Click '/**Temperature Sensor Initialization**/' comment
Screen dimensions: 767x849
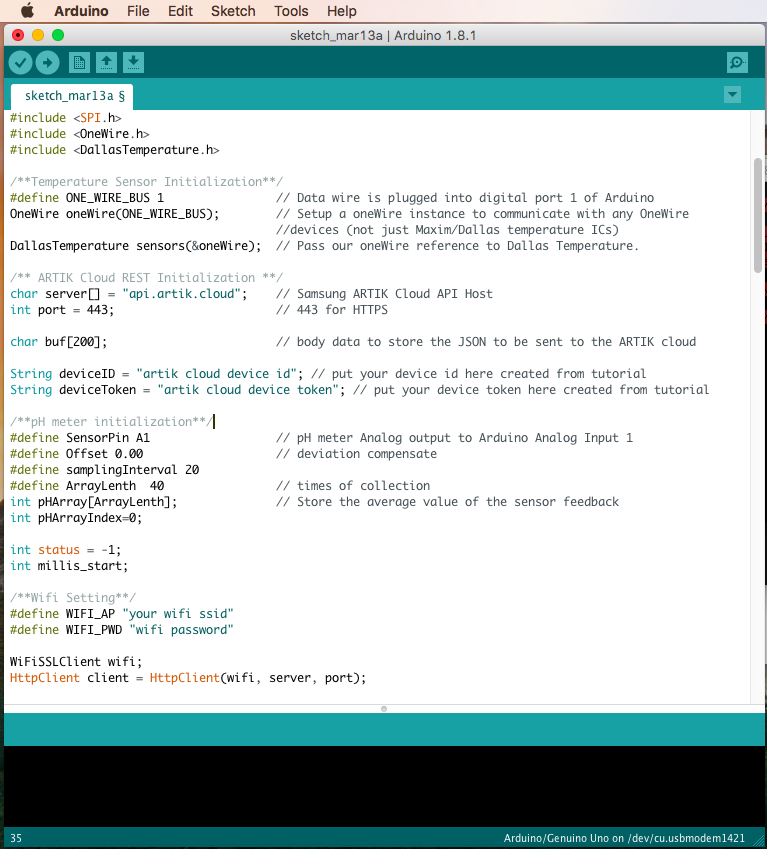(x=146, y=182)
